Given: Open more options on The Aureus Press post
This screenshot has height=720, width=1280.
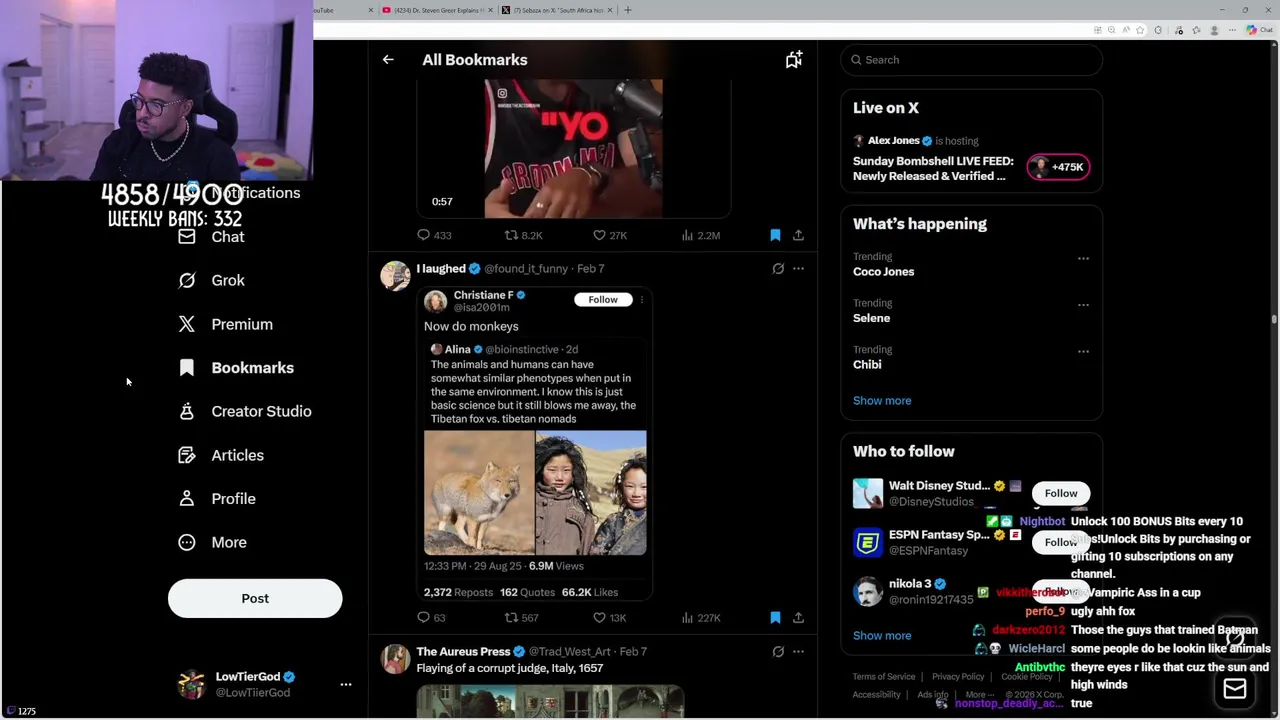Looking at the screenshot, I should 798,652.
